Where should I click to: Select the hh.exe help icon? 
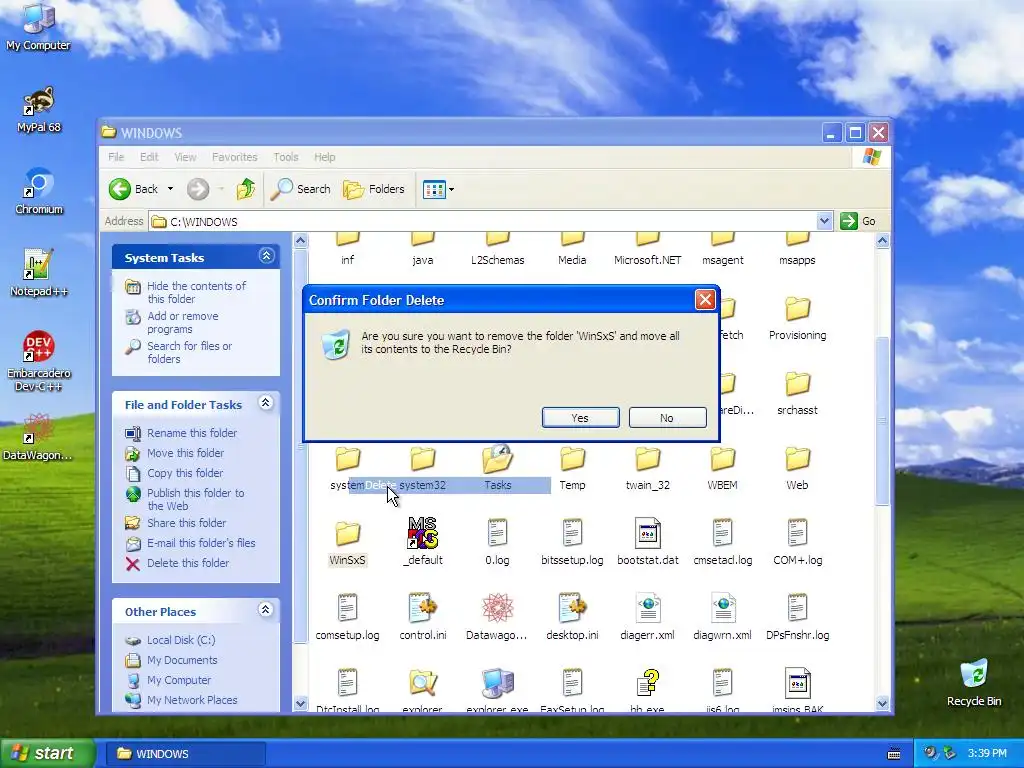pyautogui.click(x=647, y=683)
